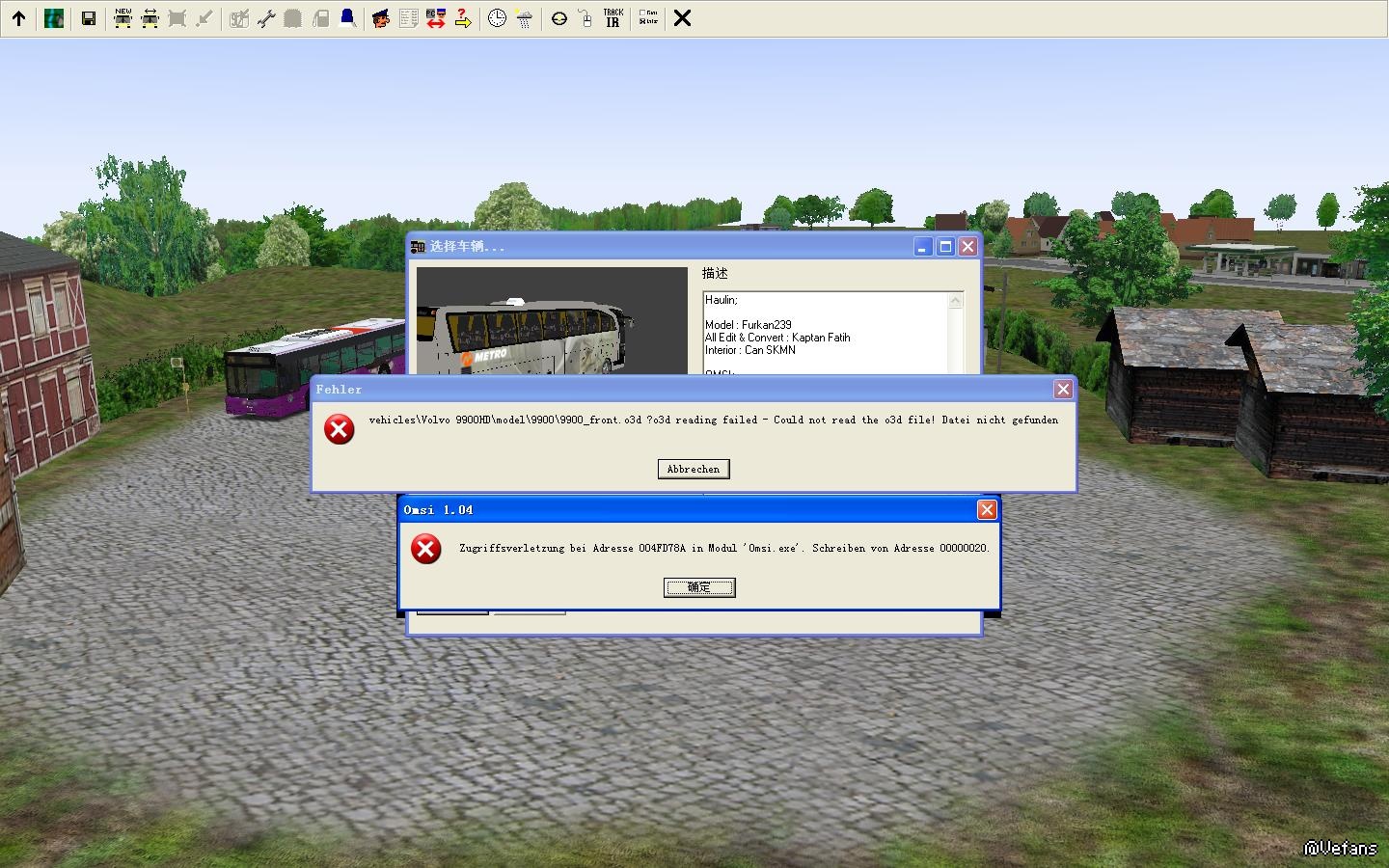Click Abbrechen in the Fehler dialog
Image resolution: width=1389 pixels, height=868 pixels.
click(694, 469)
